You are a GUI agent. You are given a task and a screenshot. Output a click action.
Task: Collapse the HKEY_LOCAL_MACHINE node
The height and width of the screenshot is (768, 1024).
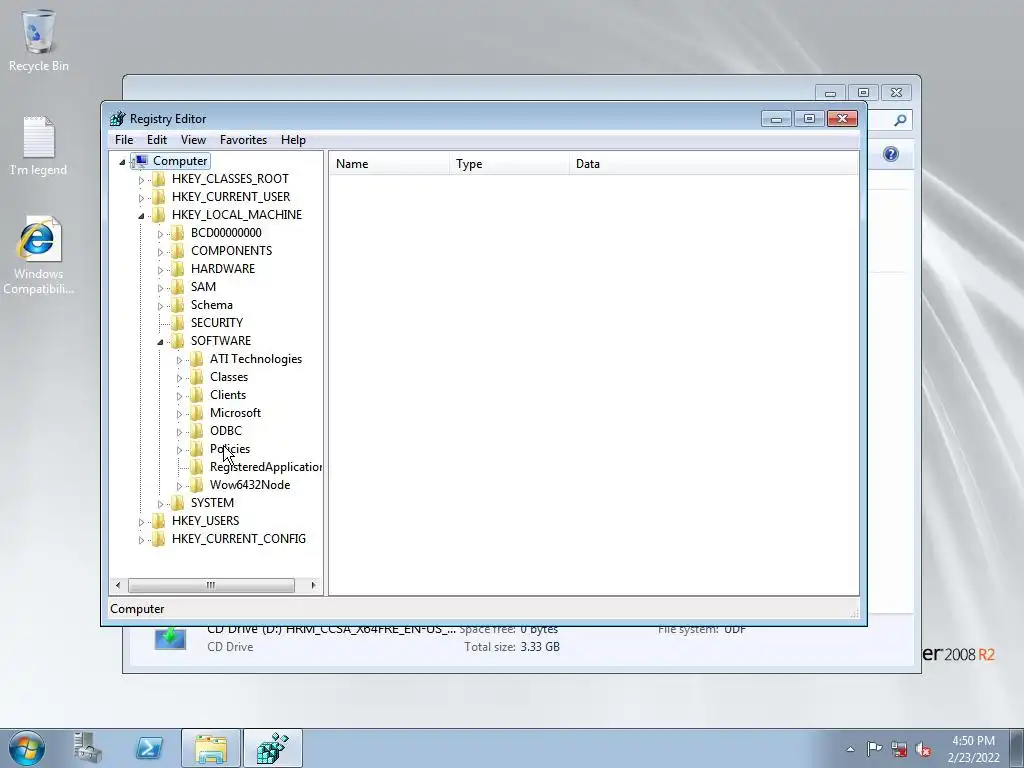pyautogui.click(x=141, y=216)
